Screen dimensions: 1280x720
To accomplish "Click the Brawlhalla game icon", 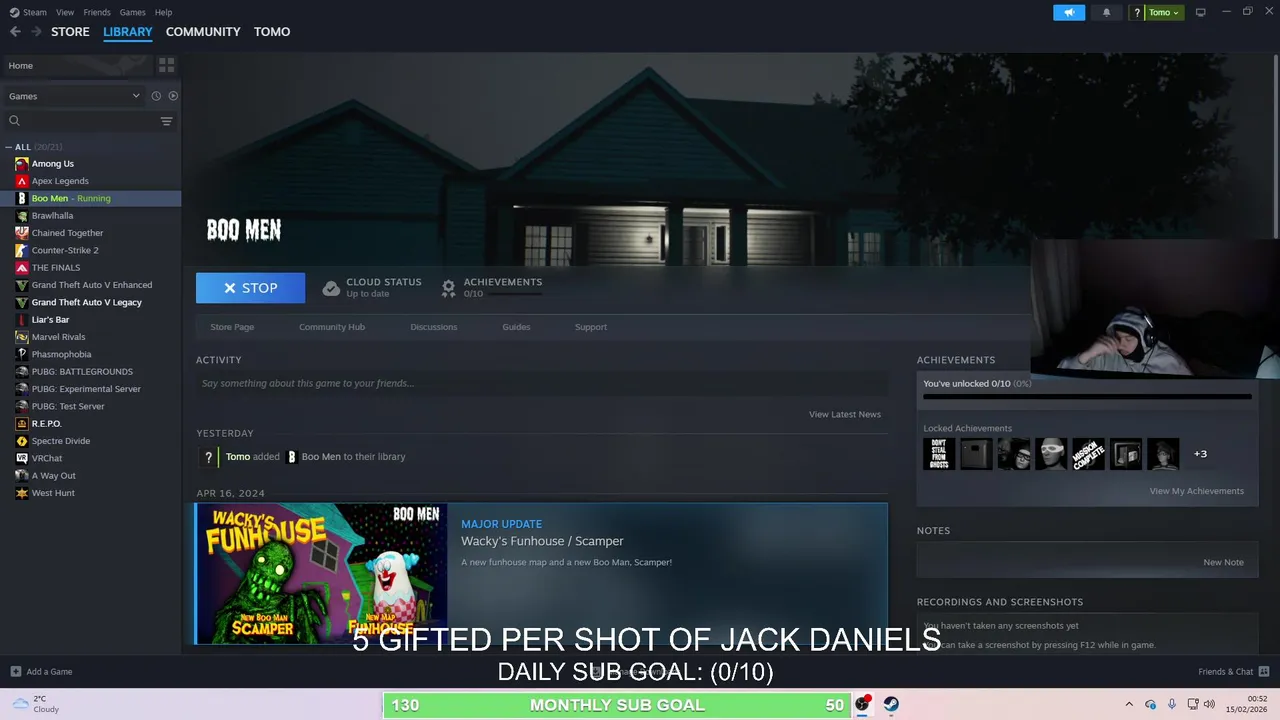I will (x=22, y=216).
